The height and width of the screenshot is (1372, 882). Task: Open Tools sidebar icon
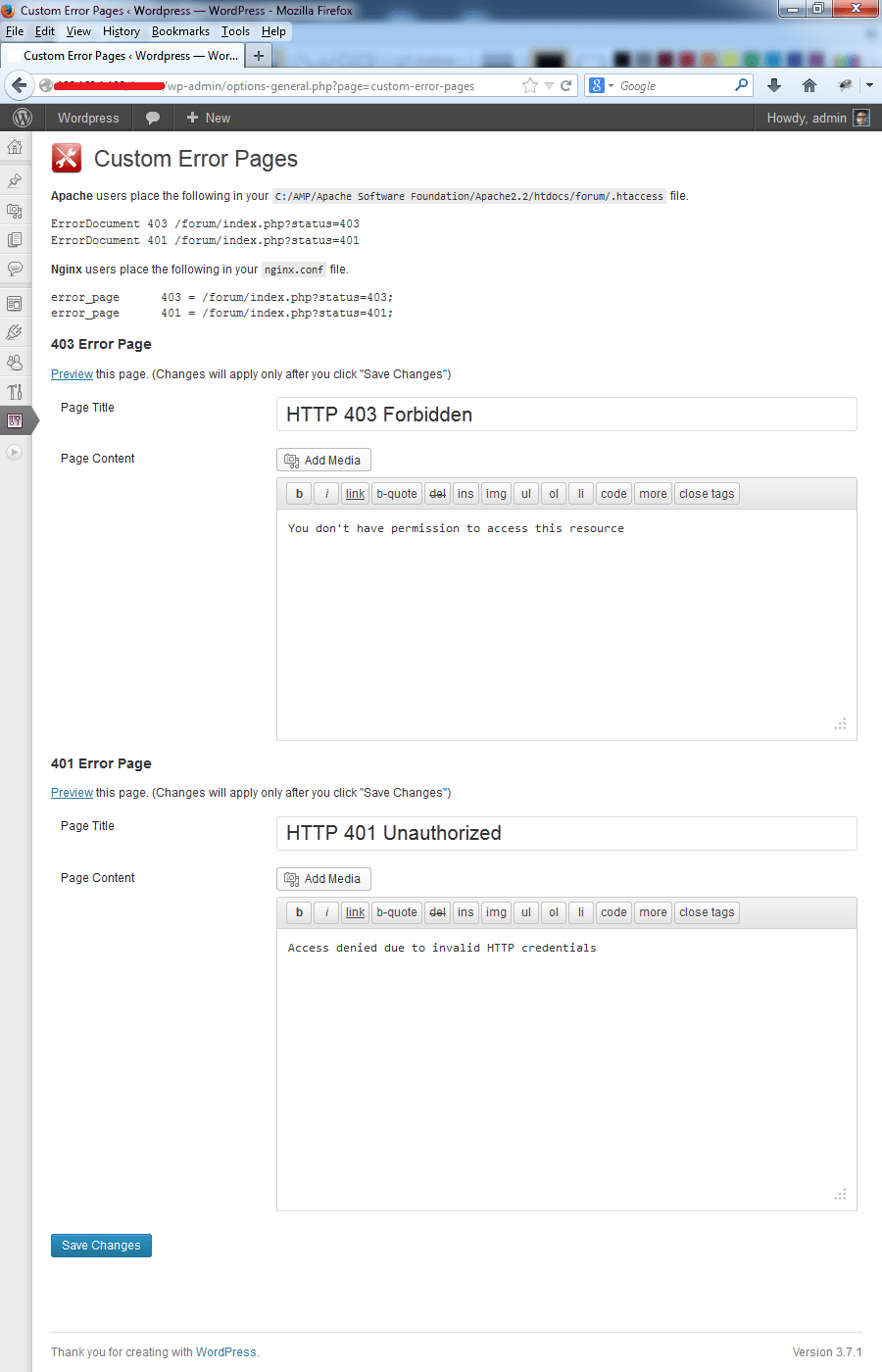click(x=15, y=391)
